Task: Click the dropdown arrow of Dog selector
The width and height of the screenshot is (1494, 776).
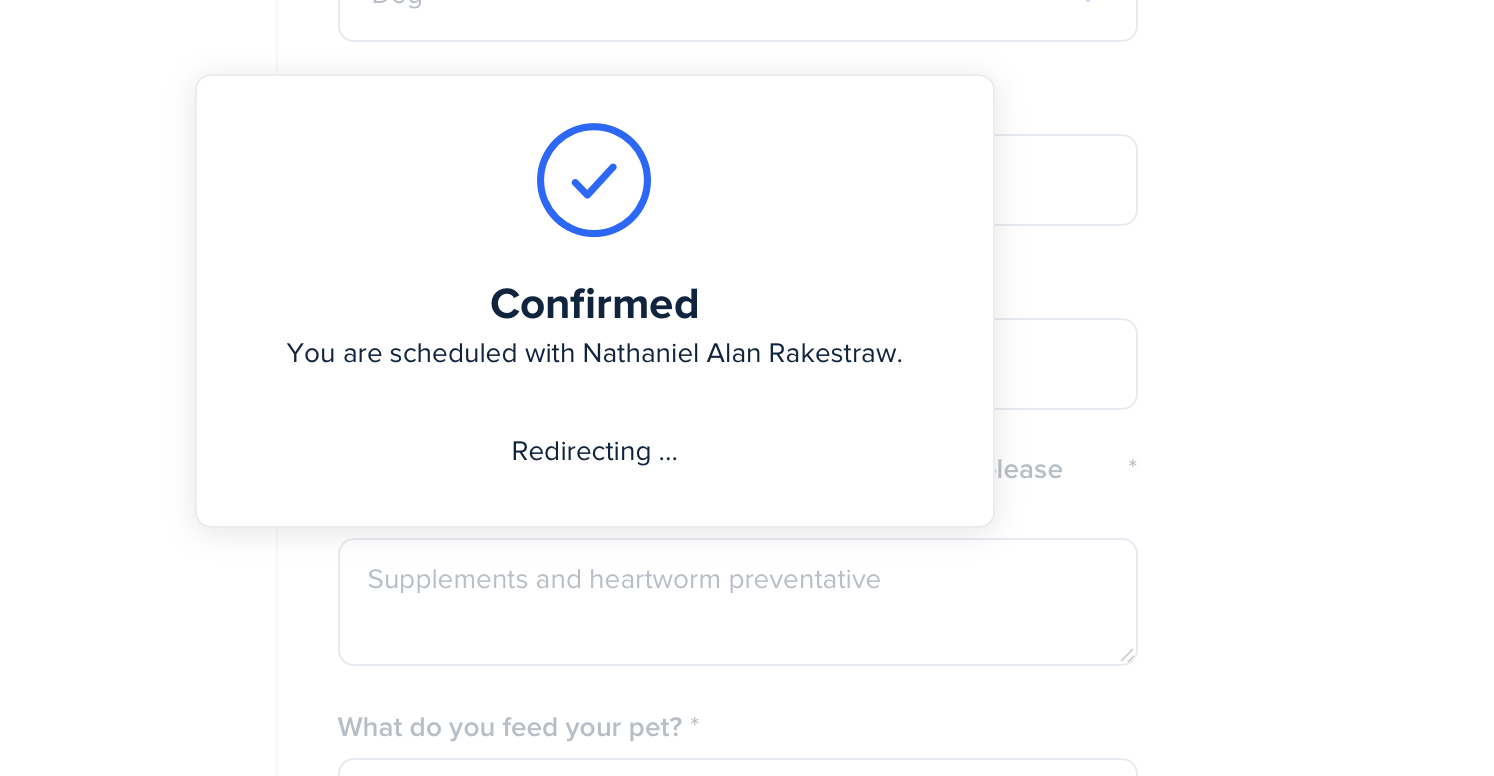Action: pyautogui.click(x=1090, y=3)
